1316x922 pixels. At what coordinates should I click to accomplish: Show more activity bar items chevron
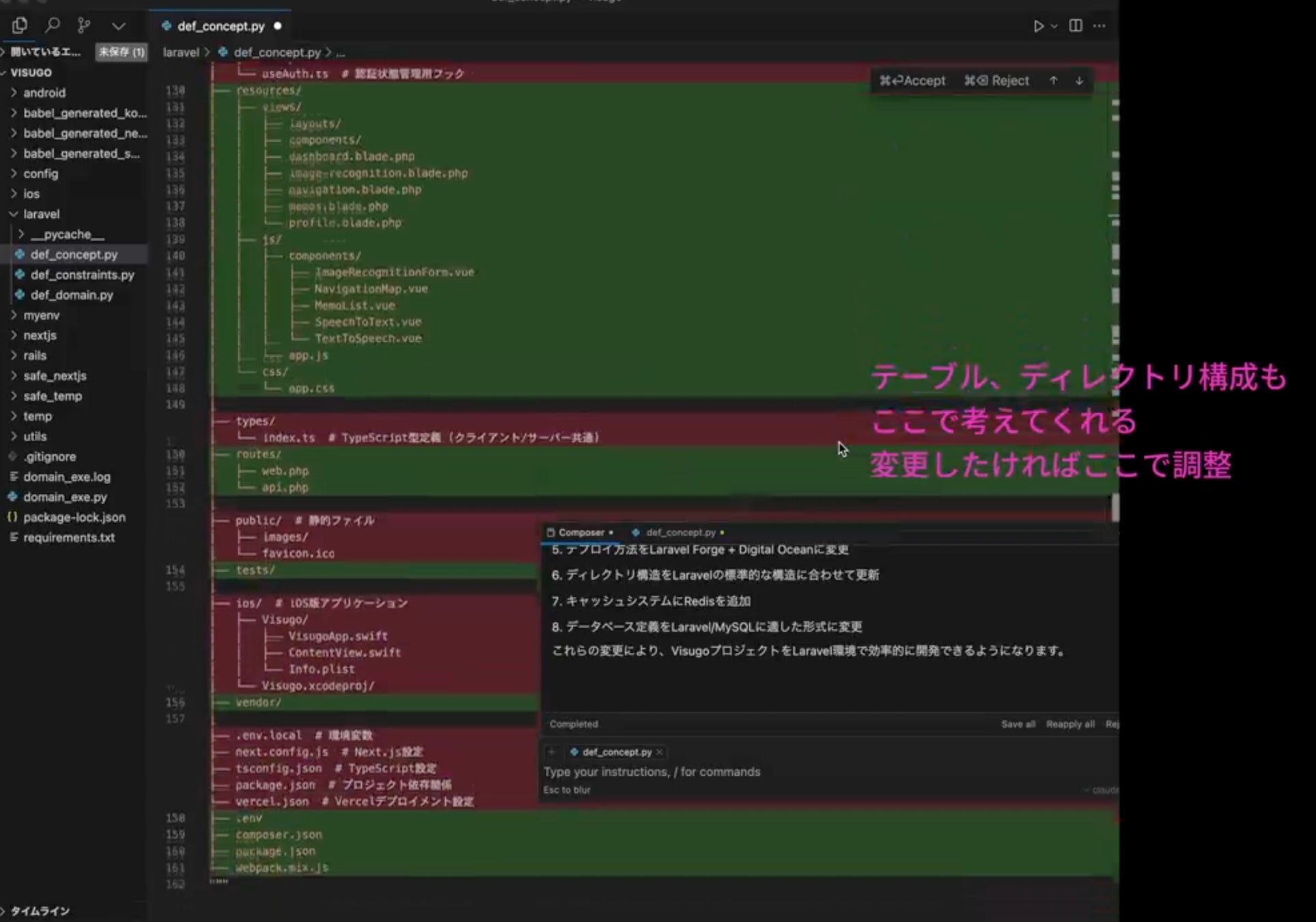[119, 26]
